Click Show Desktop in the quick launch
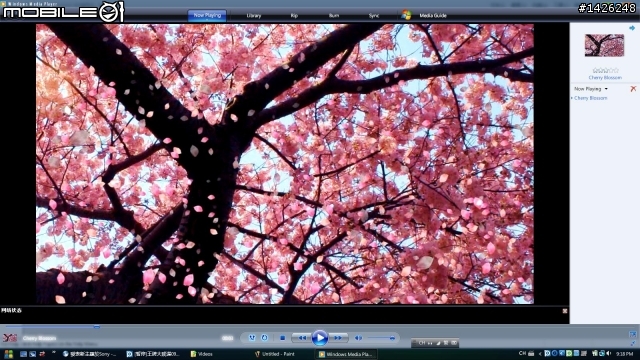Viewport: 640px width, 360px height. [x=24, y=354]
